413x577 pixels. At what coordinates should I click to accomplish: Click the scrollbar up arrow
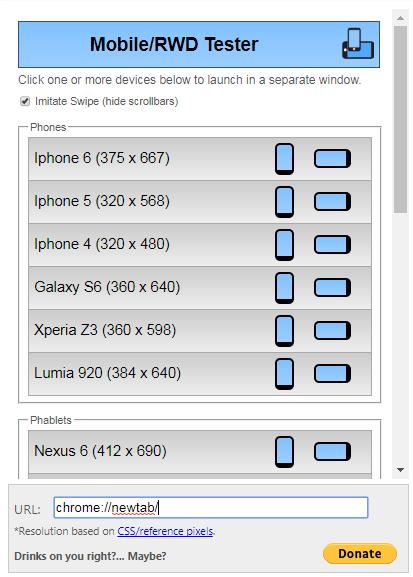click(400, 18)
